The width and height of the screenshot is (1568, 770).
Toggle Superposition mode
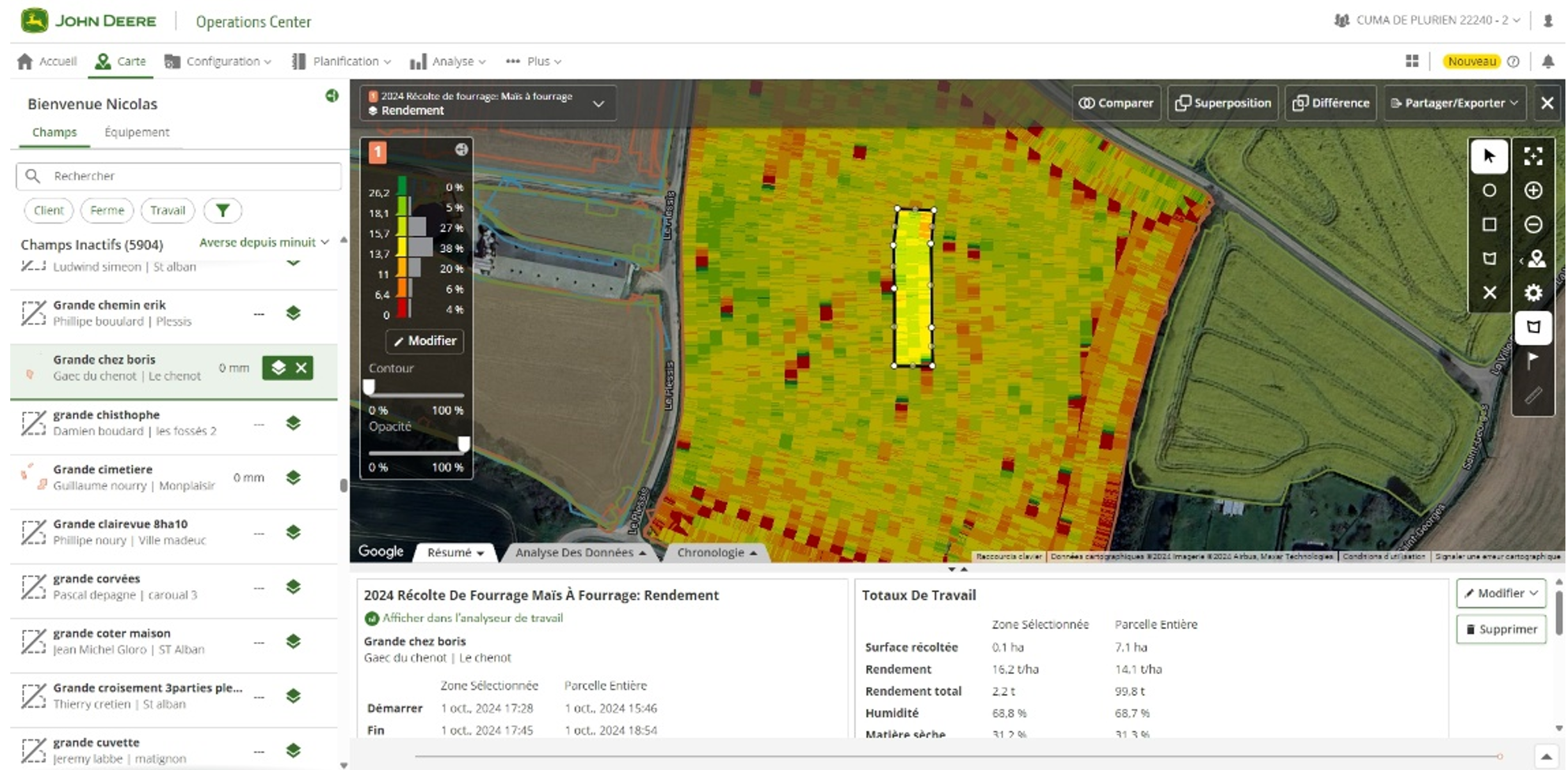[x=1223, y=103]
